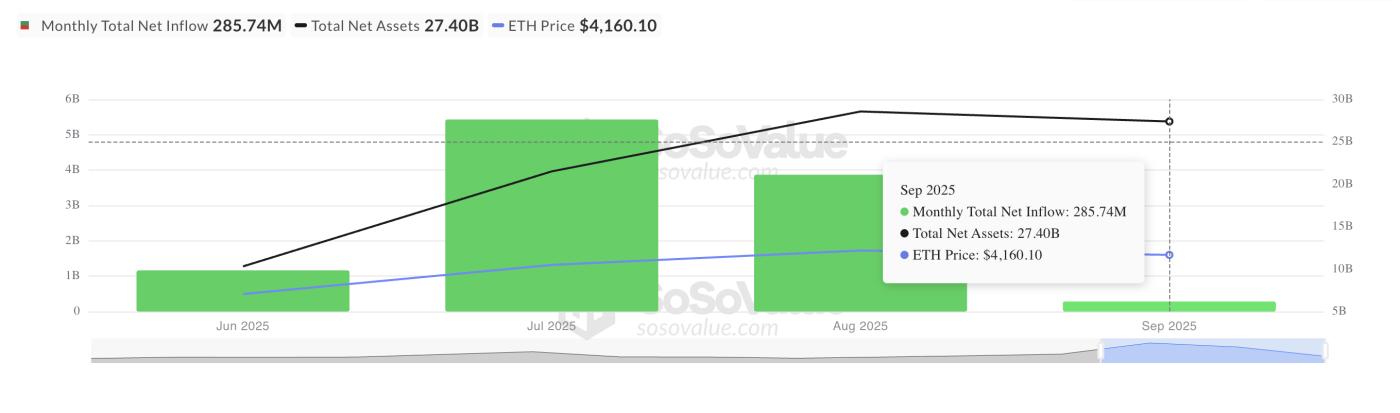1400x413 pixels.
Task: Click the ETH Price Sep 2025 data point
Action: [1169, 255]
